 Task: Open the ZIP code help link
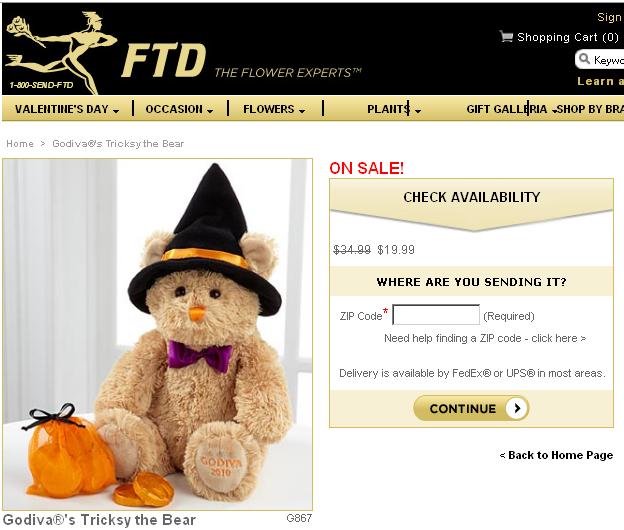coord(485,338)
